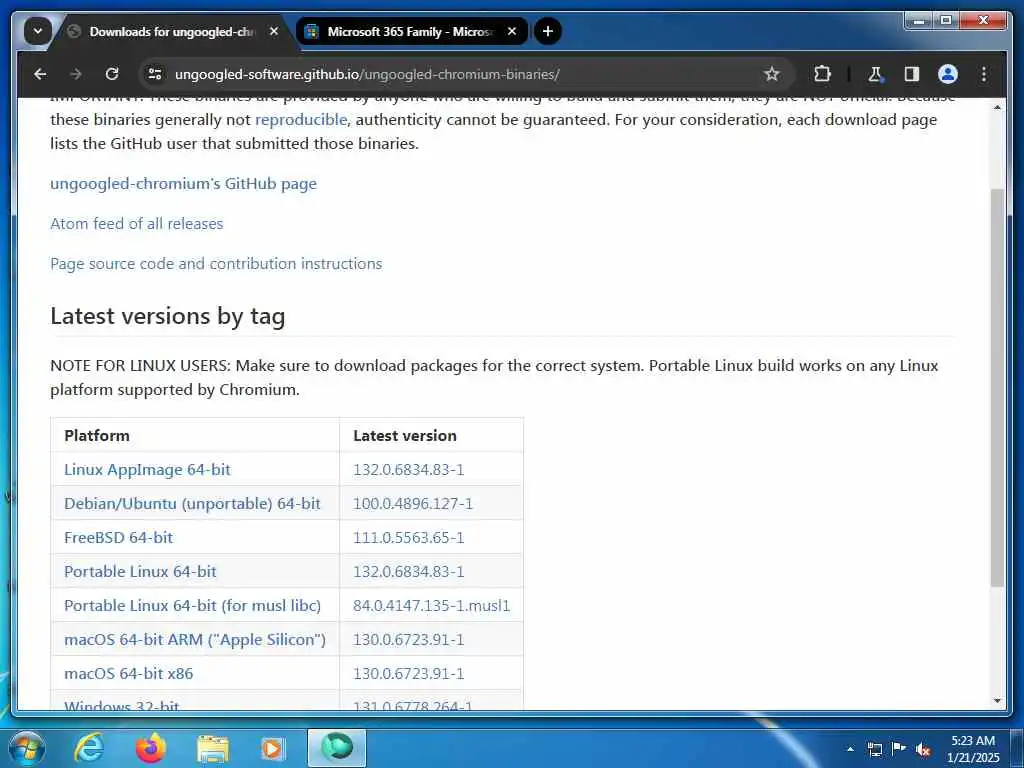The width and height of the screenshot is (1024, 768).
Task: Open Portable Linux 64-bit link
Action: click(140, 571)
